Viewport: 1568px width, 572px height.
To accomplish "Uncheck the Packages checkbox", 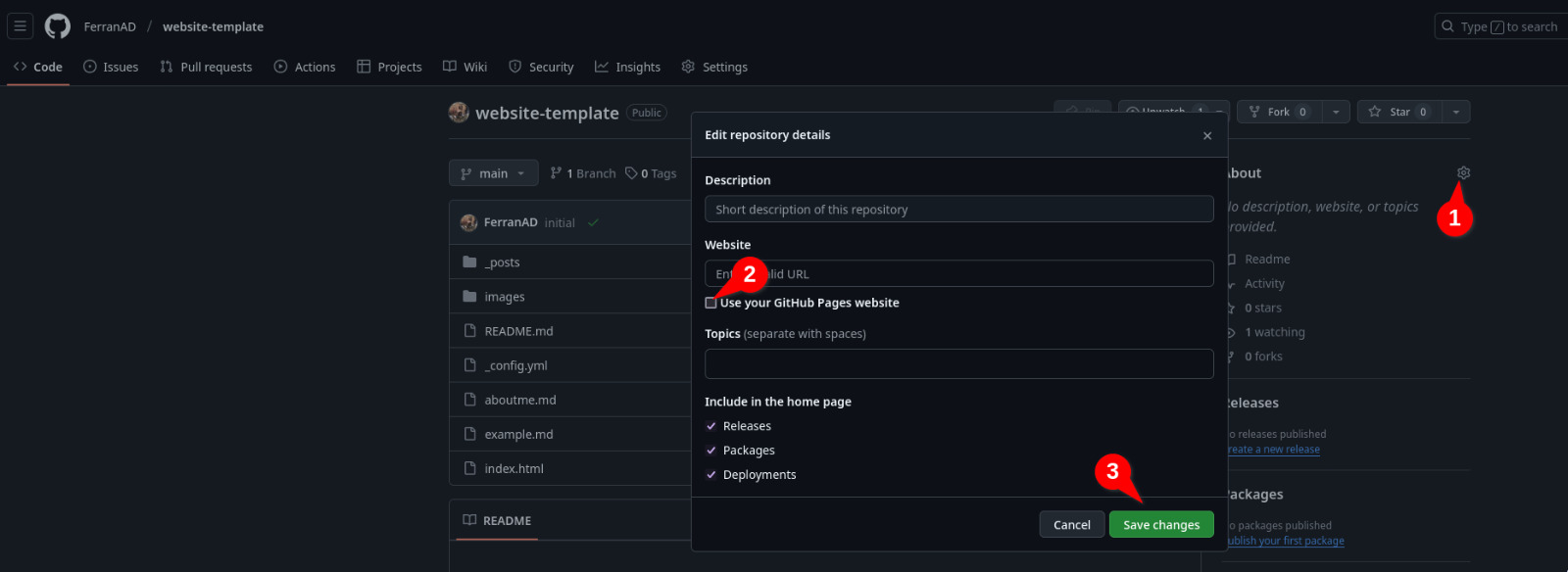I will pos(711,451).
